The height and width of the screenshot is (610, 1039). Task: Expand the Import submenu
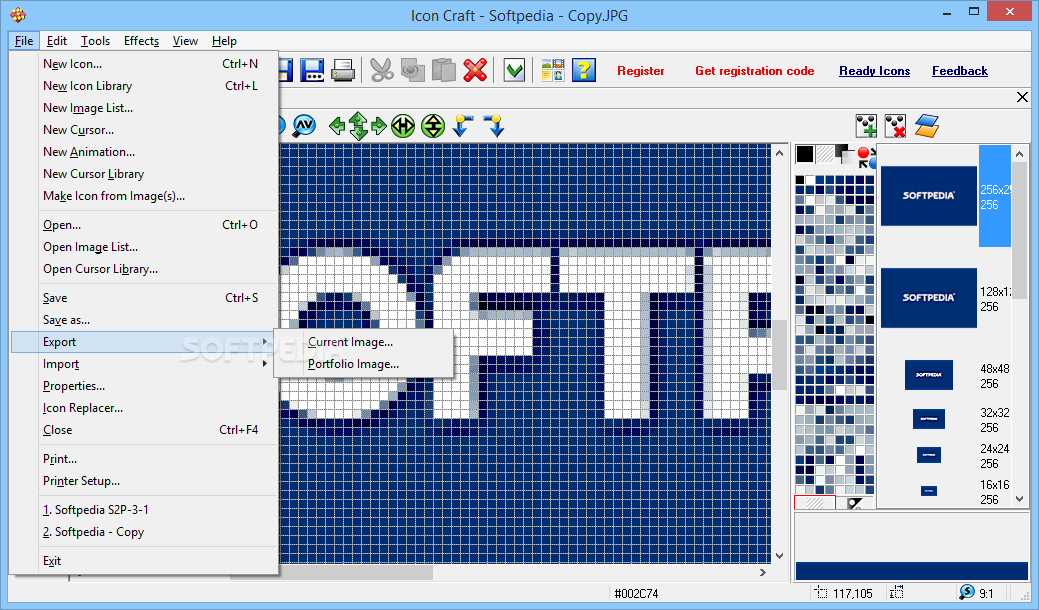click(x=143, y=364)
